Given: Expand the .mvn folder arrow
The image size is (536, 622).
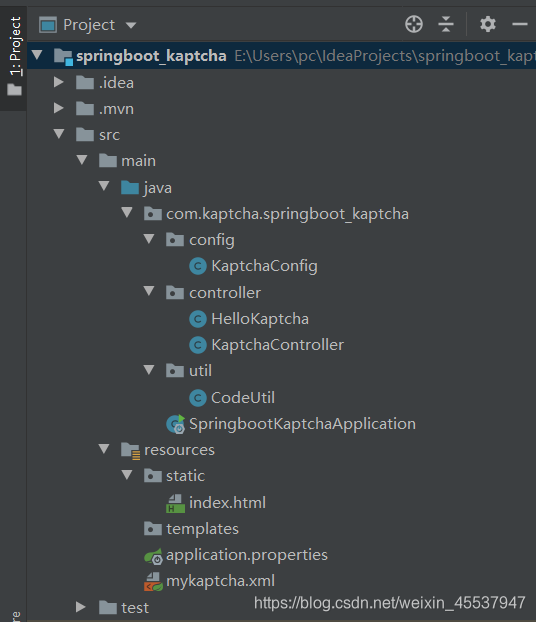Looking at the screenshot, I should 59,108.
